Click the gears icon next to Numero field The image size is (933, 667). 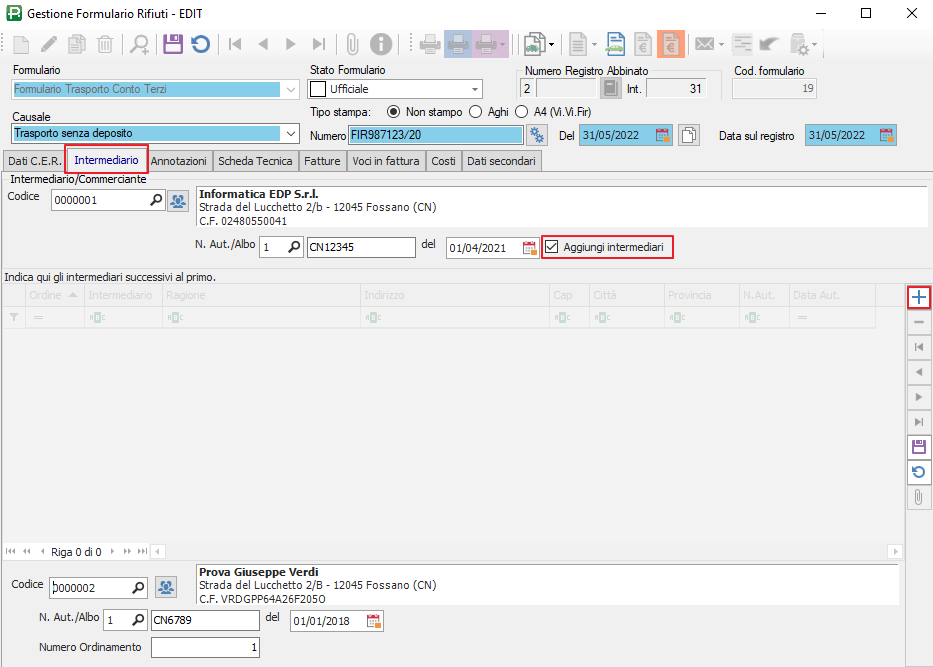coord(538,136)
